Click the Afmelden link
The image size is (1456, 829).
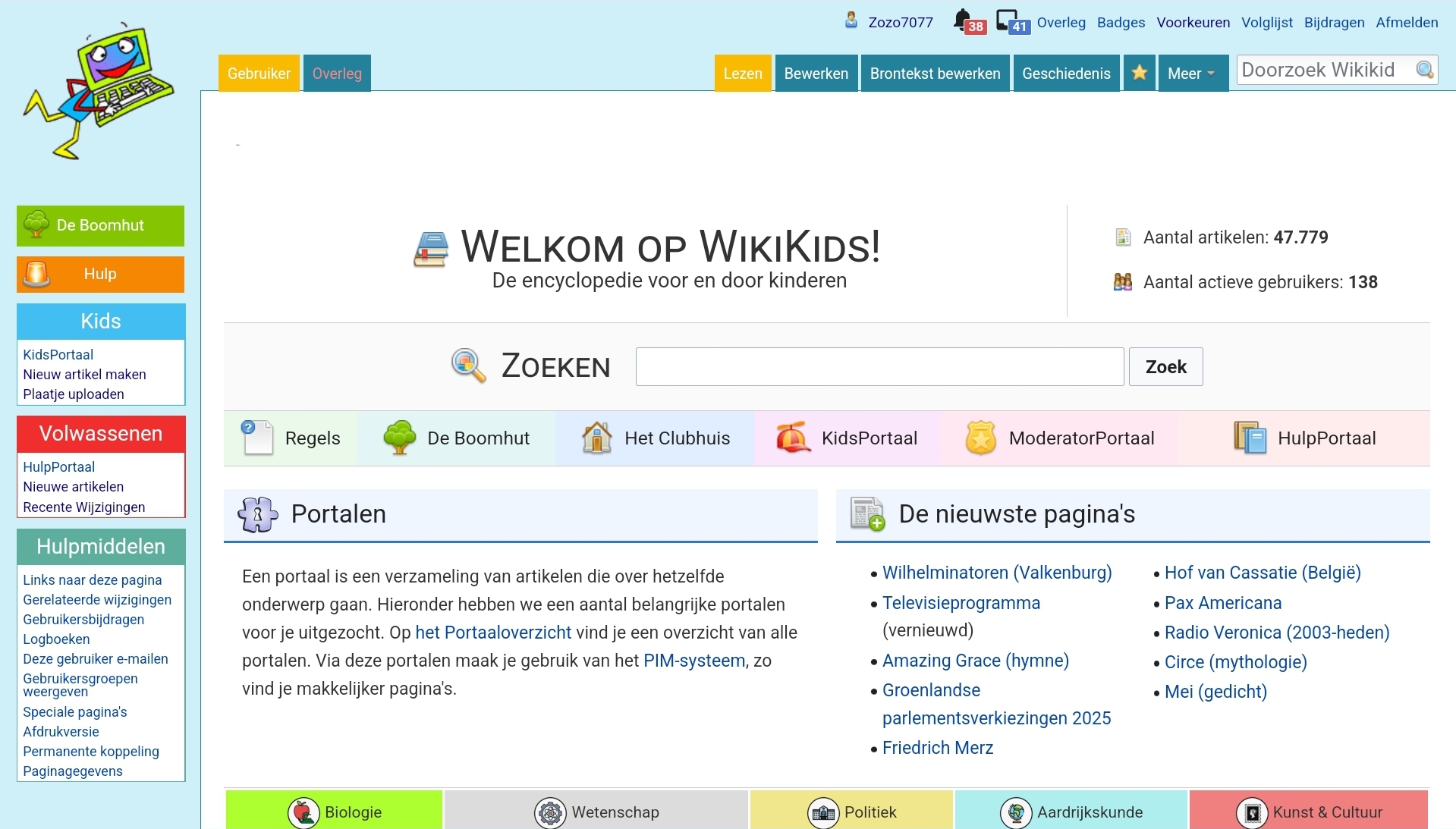tap(1407, 22)
